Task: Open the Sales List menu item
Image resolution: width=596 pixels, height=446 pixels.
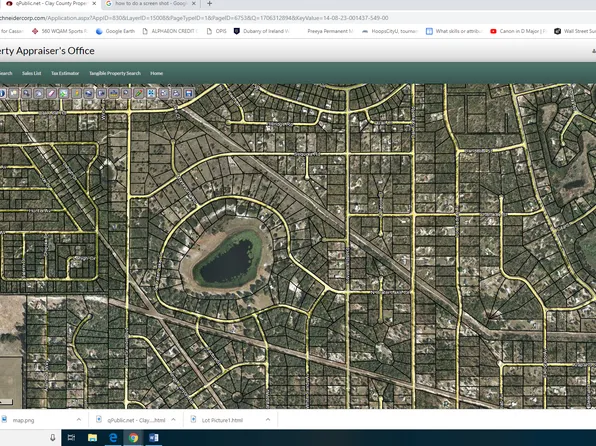Action: coord(32,73)
